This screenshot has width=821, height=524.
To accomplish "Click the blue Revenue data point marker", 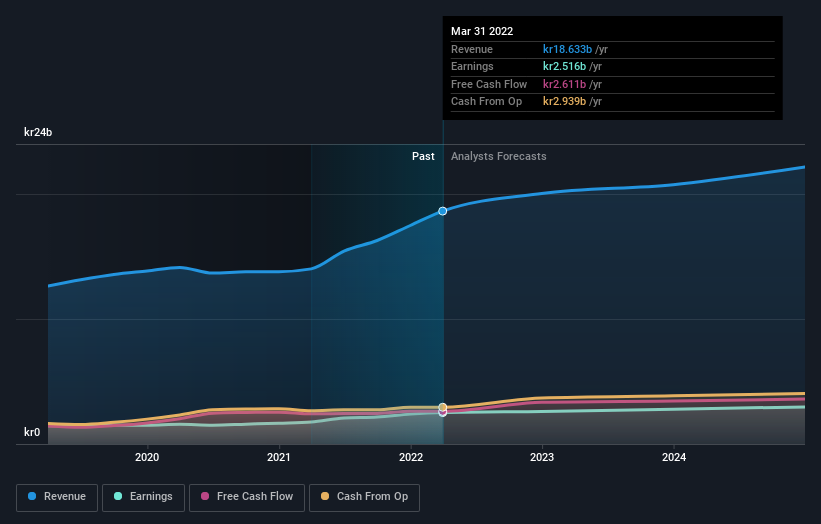I will 443,211.
